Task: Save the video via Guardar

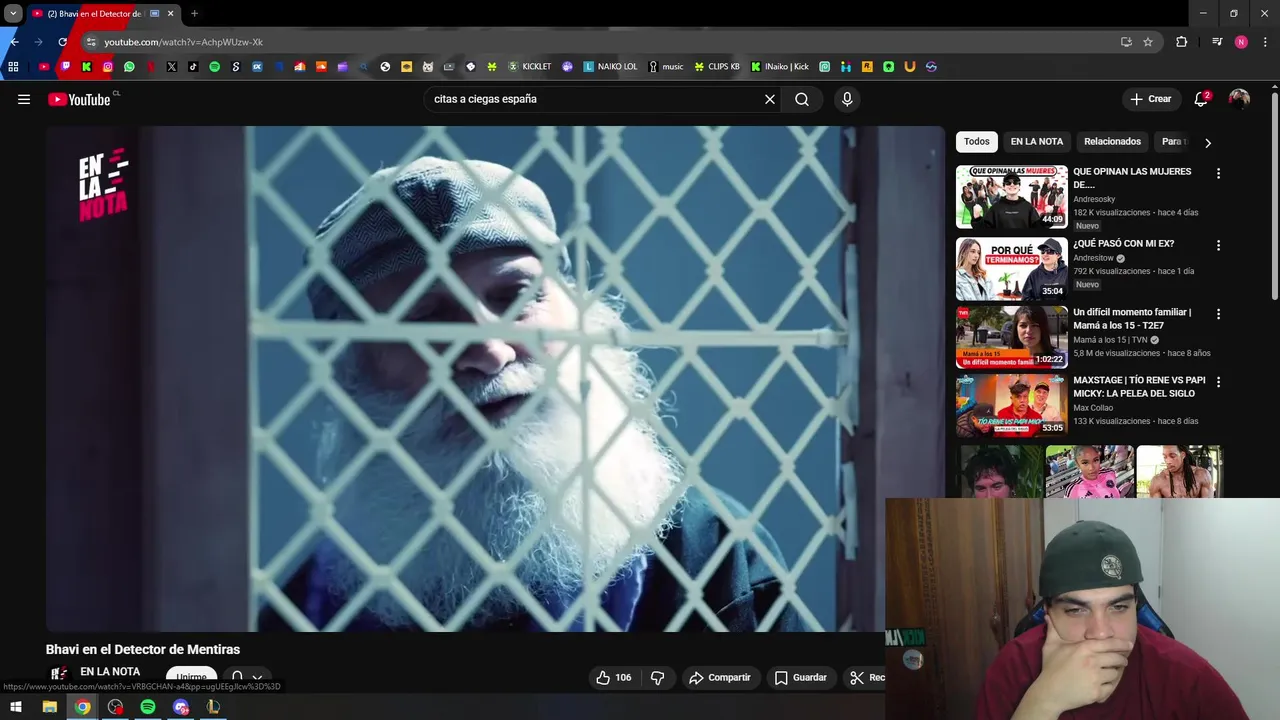Action: [801, 677]
